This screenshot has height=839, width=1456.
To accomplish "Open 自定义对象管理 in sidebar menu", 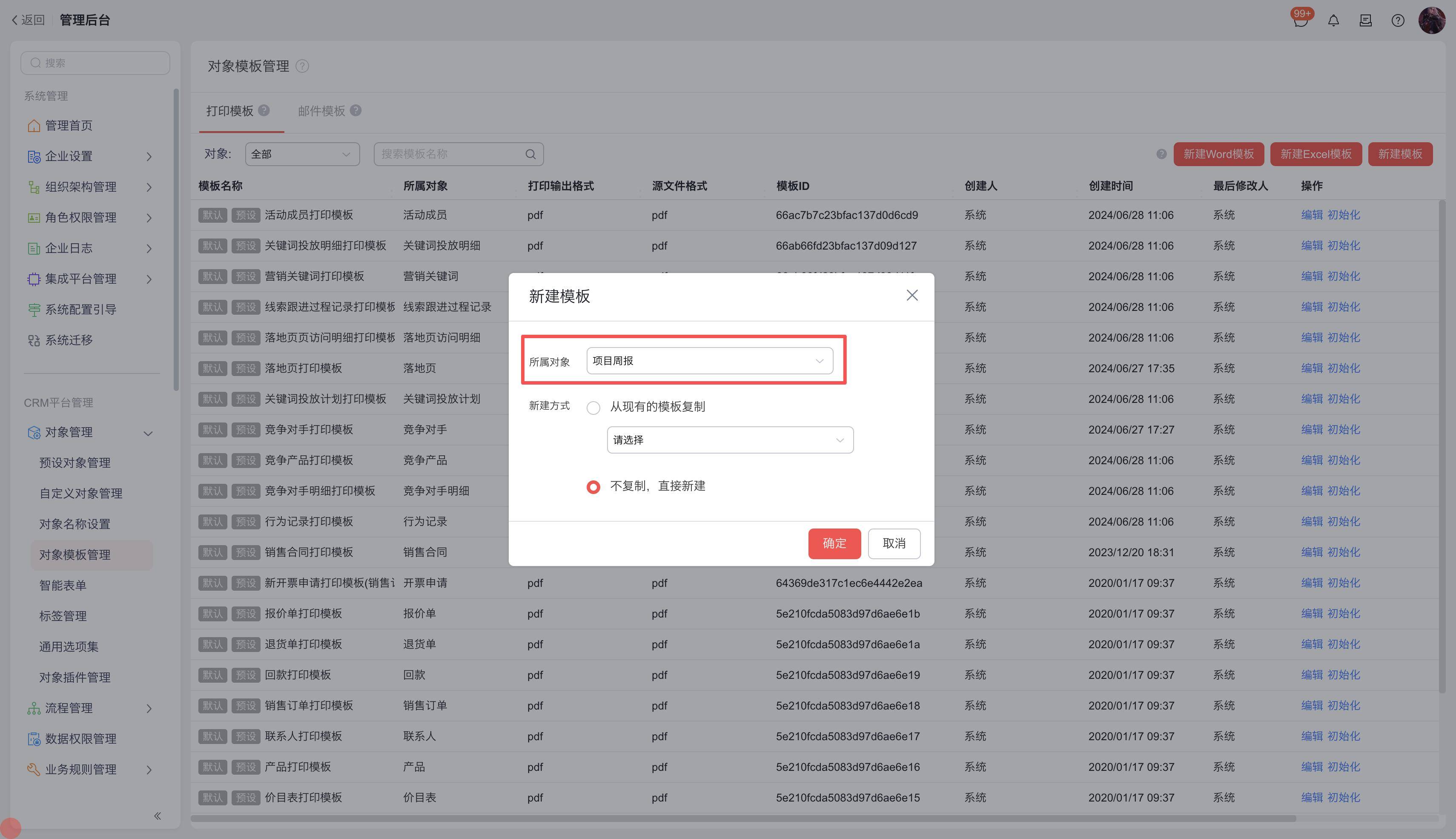I will pos(80,493).
